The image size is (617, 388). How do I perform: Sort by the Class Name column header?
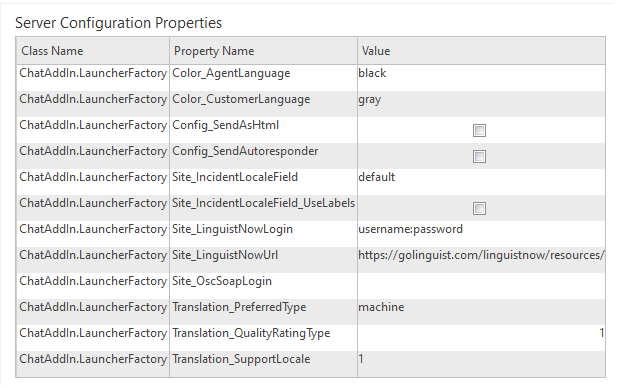click(x=93, y=51)
